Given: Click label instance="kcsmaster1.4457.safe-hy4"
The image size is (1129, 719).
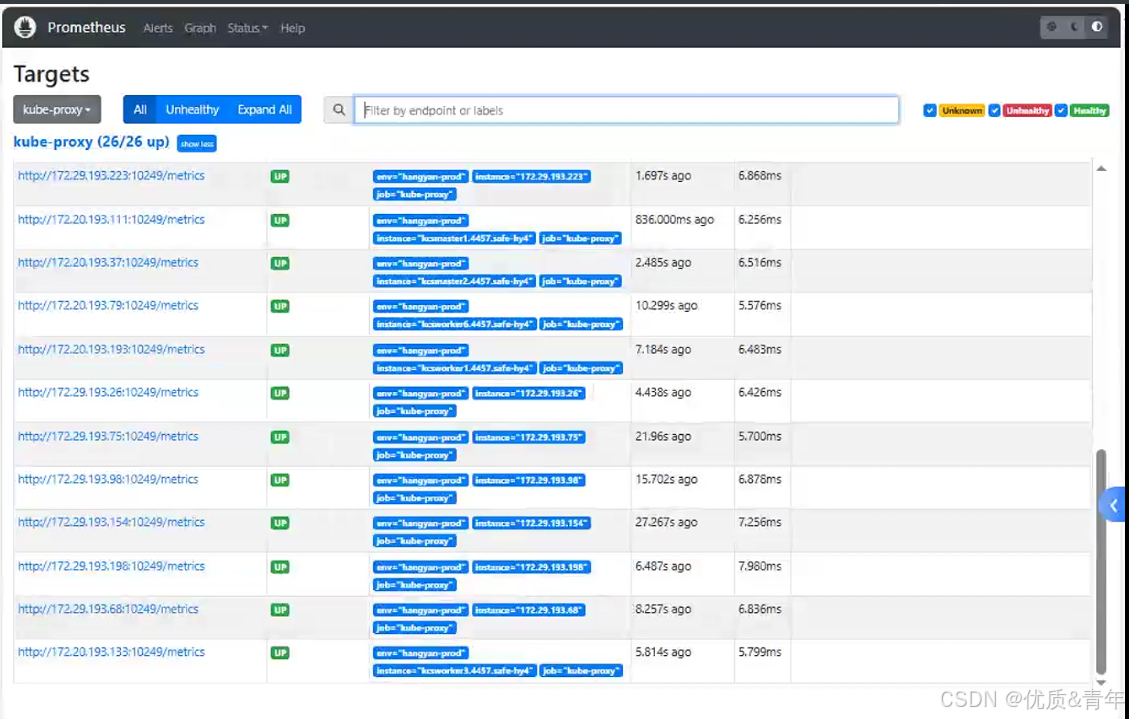Looking at the screenshot, I should (x=454, y=238).
